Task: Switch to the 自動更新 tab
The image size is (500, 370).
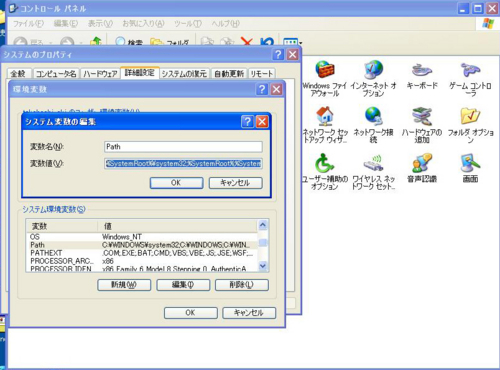Action: [x=229, y=73]
